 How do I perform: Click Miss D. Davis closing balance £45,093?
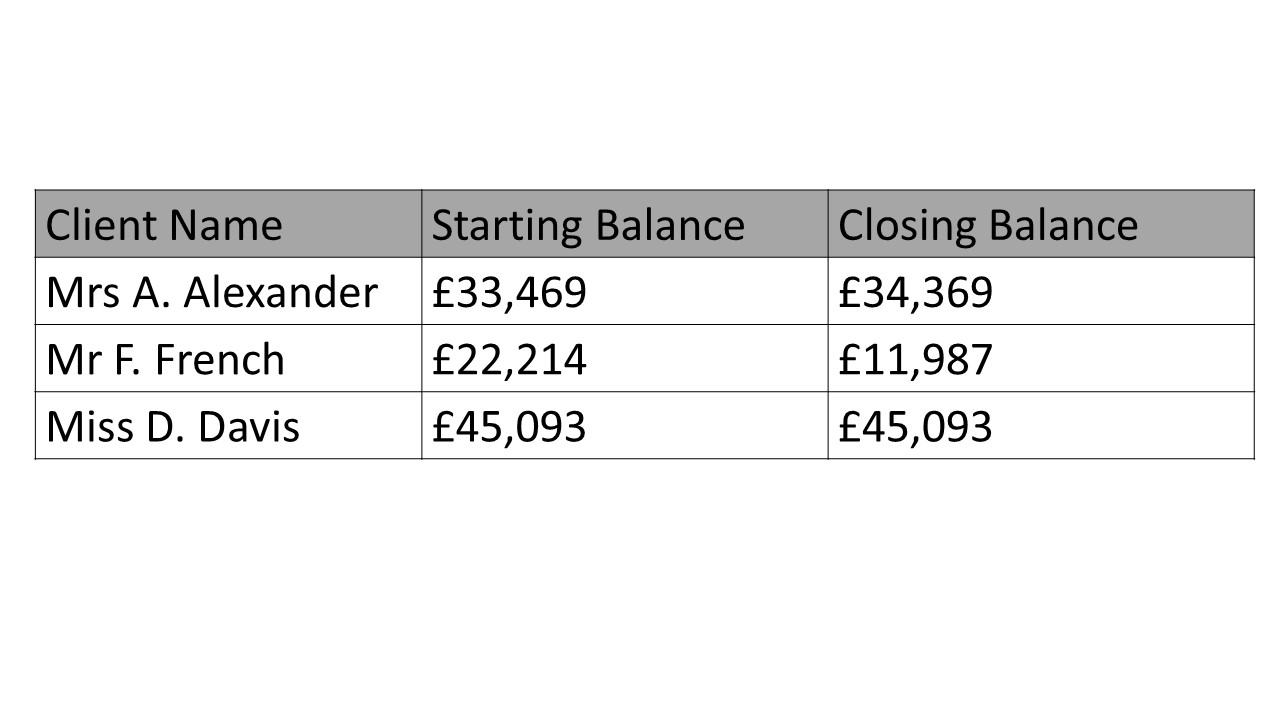click(1041, 426)
